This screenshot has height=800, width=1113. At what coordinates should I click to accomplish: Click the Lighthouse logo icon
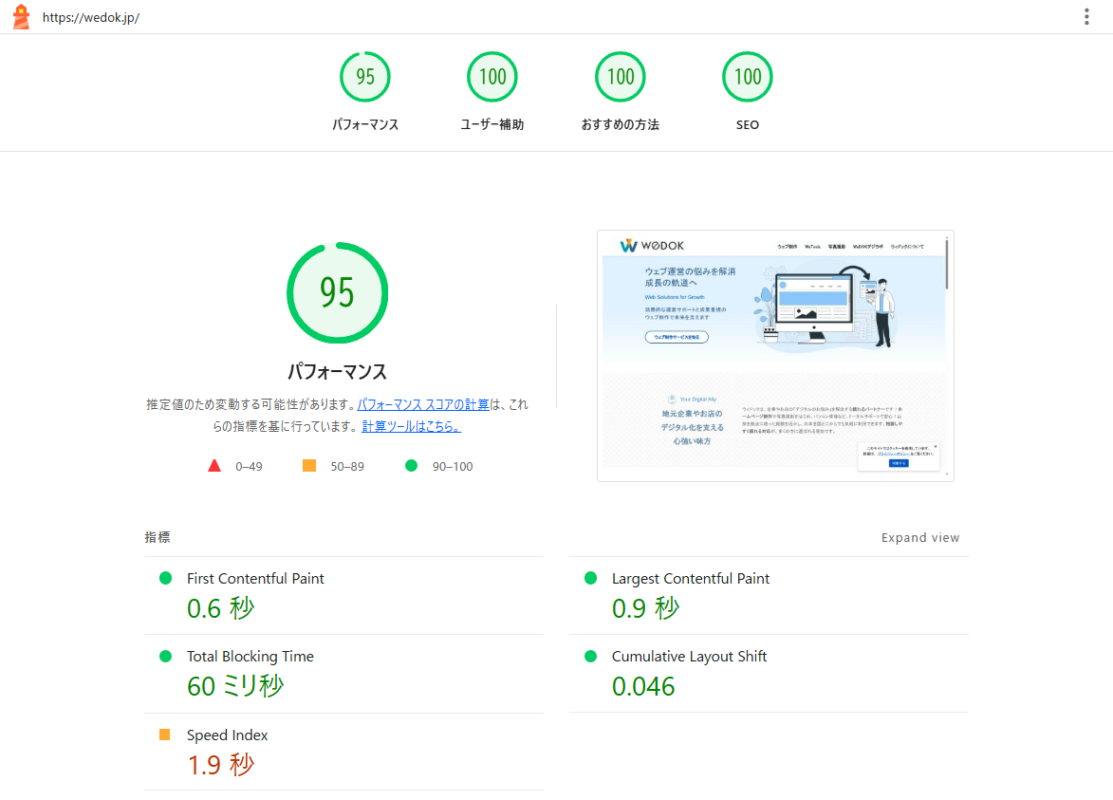pos(21,17)
